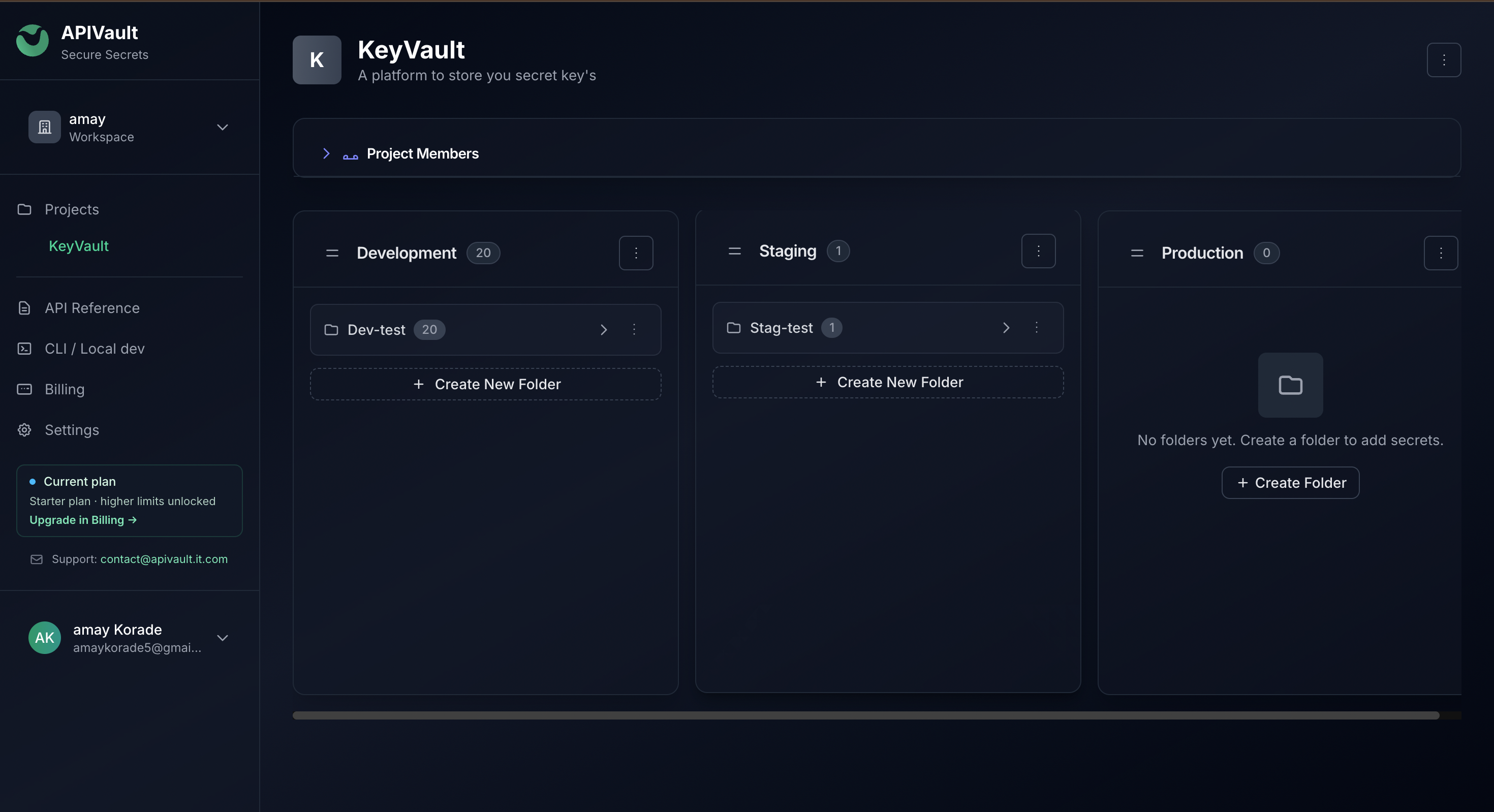Click Create Folder in Production column

coord(1290,483)
